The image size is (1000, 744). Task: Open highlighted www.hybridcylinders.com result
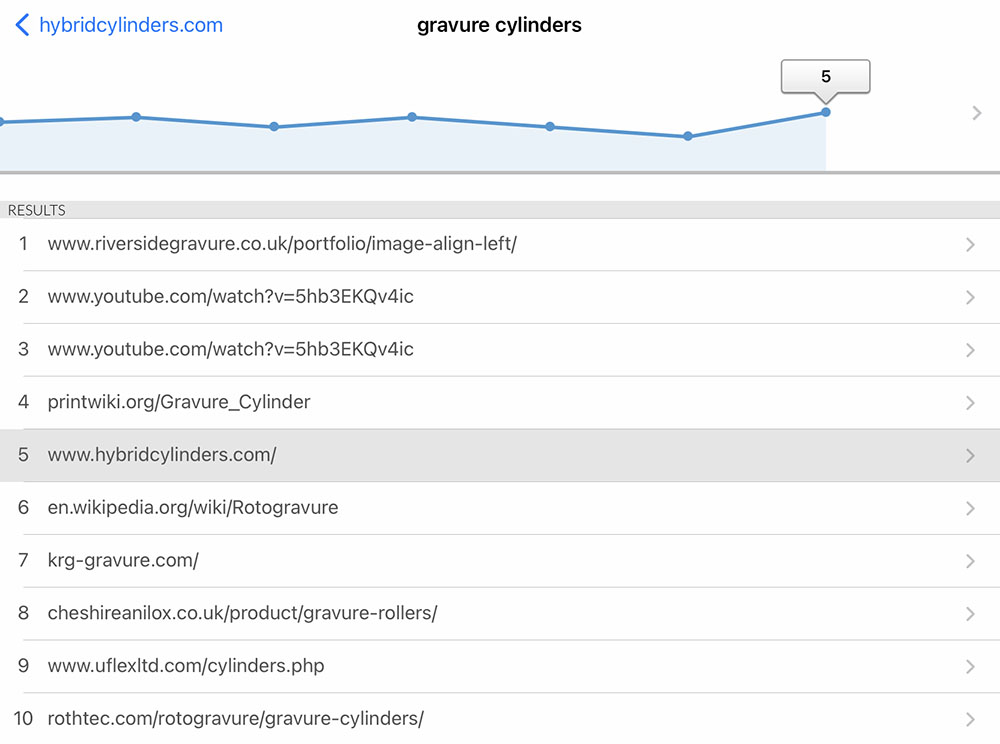click(x=500, y=455)
